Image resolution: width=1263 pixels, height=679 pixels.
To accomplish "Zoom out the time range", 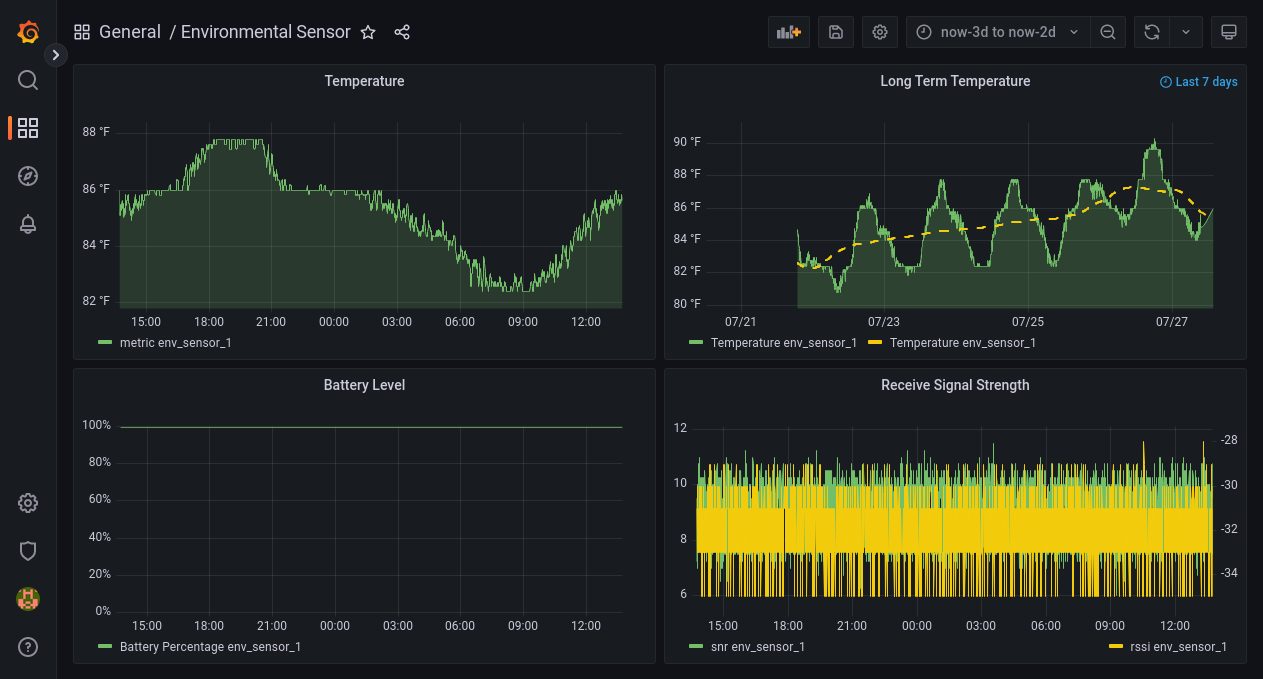I will 1108,32.
